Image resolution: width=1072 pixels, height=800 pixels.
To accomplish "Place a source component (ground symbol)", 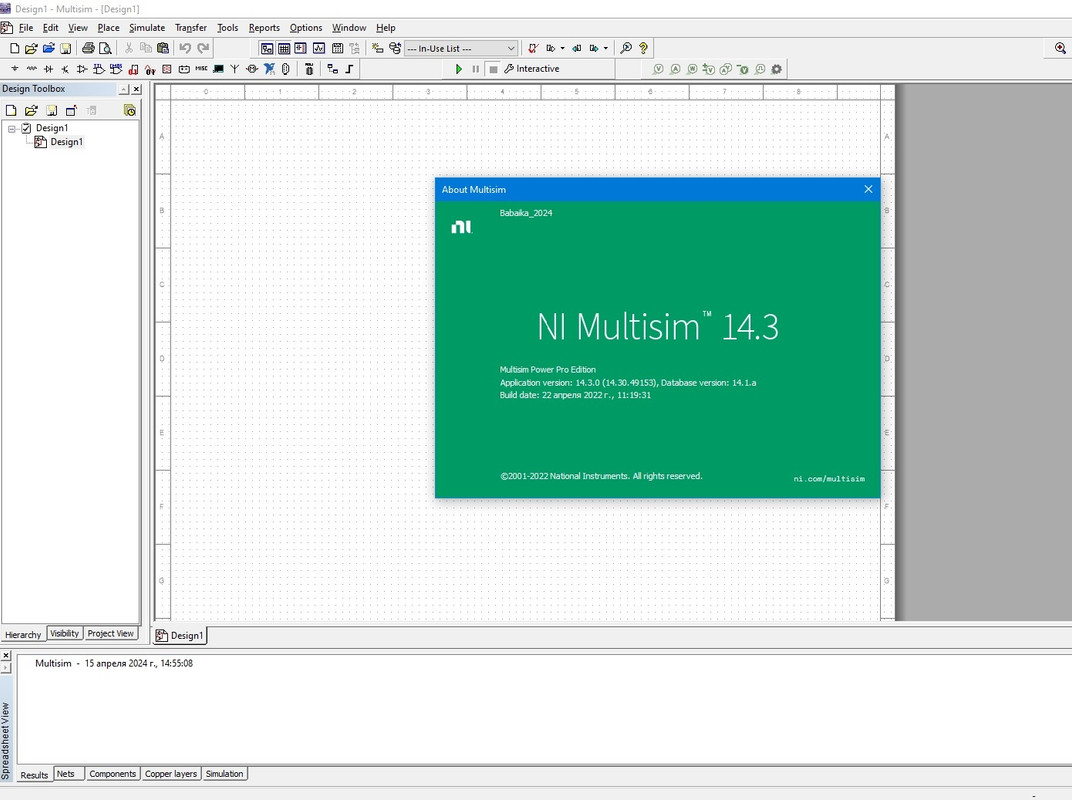I will point(14,69).
